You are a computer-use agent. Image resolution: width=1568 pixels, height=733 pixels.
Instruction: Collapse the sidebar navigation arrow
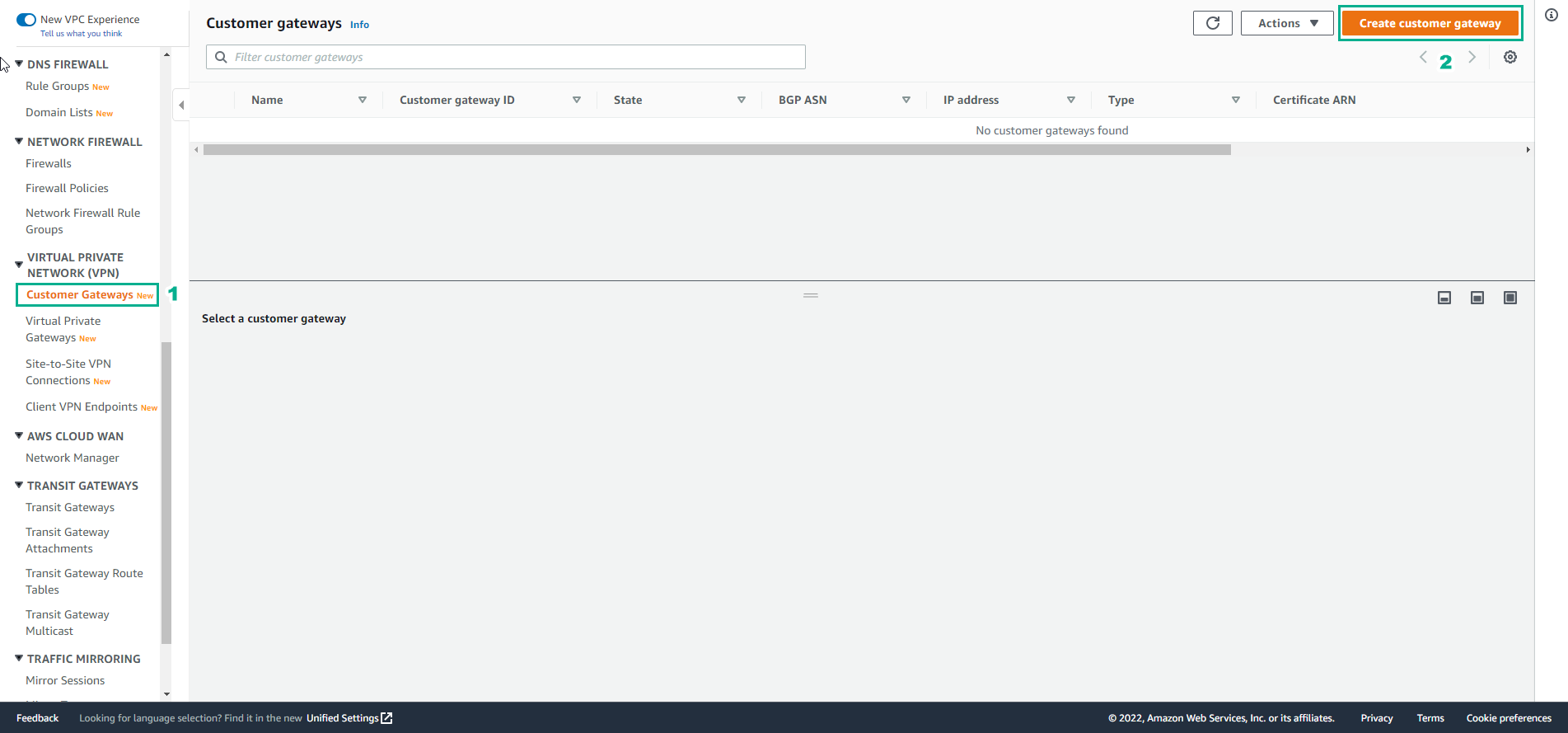coord(181,105)
